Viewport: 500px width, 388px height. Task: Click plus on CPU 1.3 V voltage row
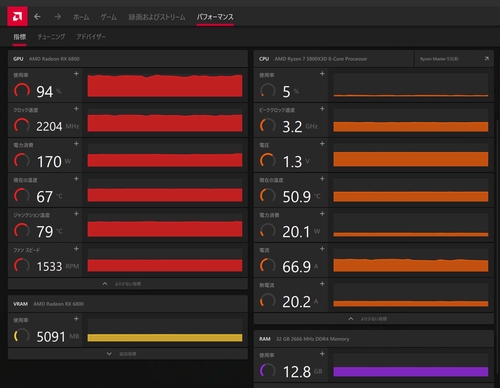322,144
